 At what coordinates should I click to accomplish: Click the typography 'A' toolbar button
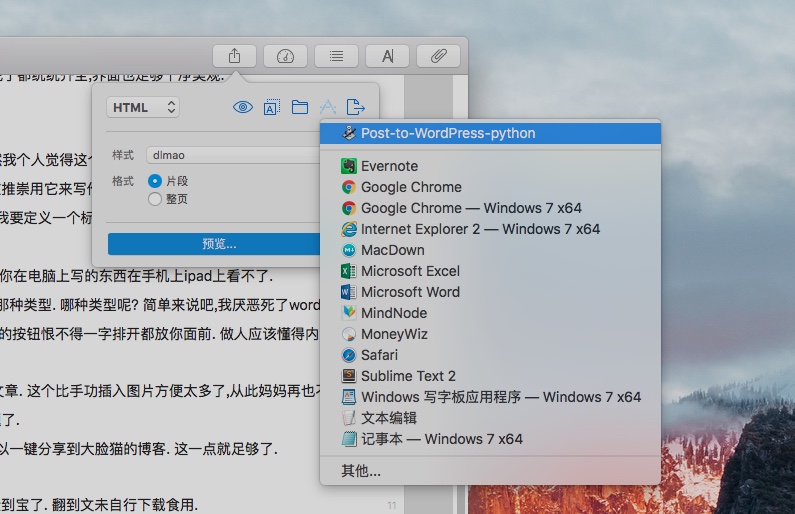tap(387, 56)
